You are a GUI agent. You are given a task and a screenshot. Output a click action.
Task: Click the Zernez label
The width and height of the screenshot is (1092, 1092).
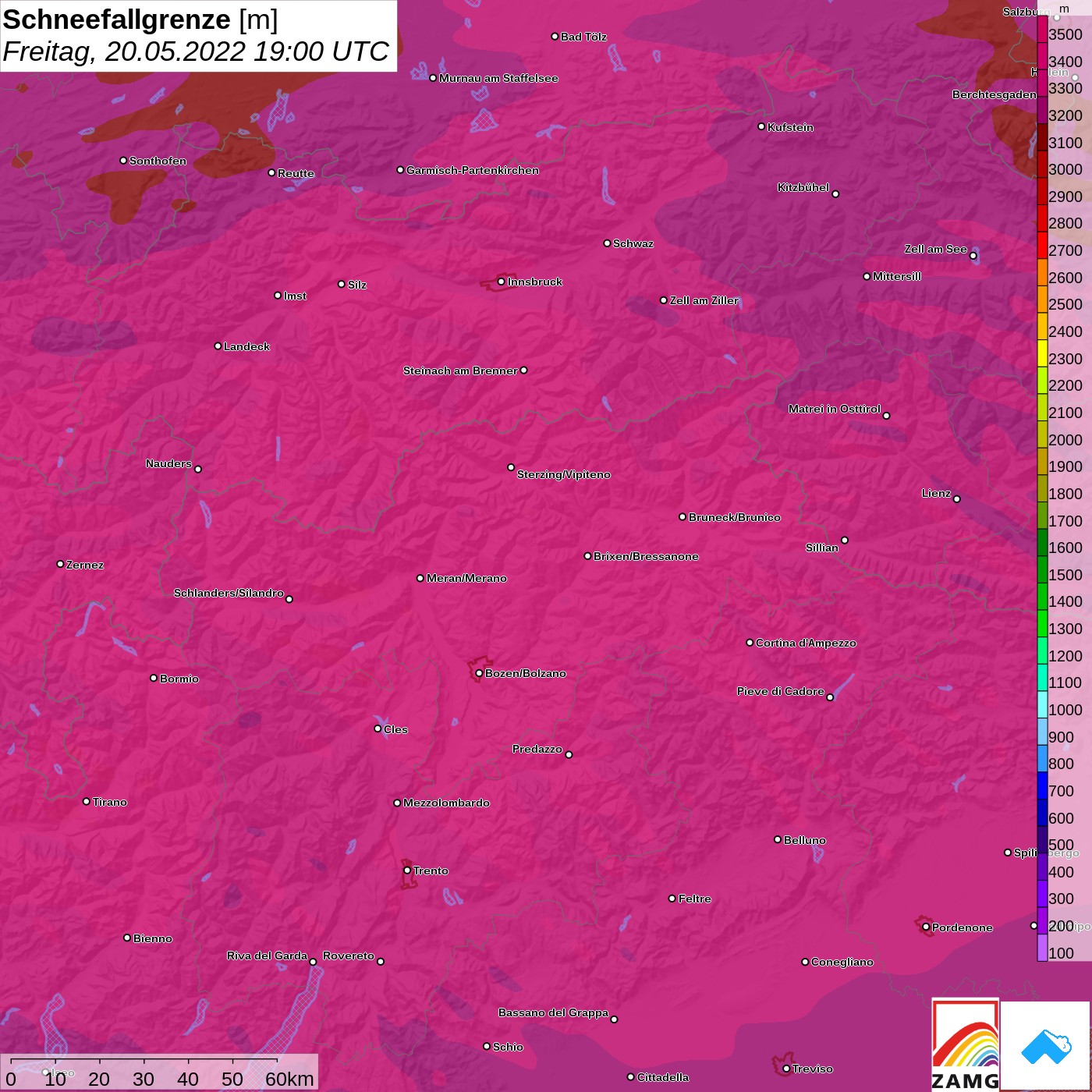84,565
